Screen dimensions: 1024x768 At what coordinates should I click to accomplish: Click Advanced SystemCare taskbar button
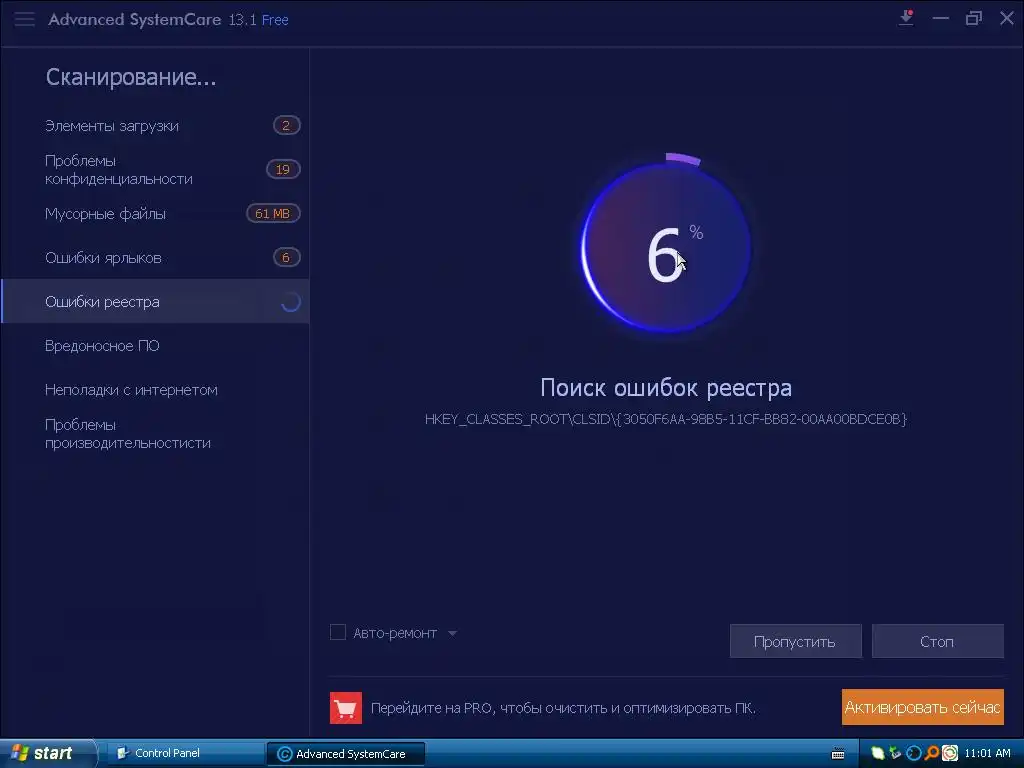click(x=346, y=754)
